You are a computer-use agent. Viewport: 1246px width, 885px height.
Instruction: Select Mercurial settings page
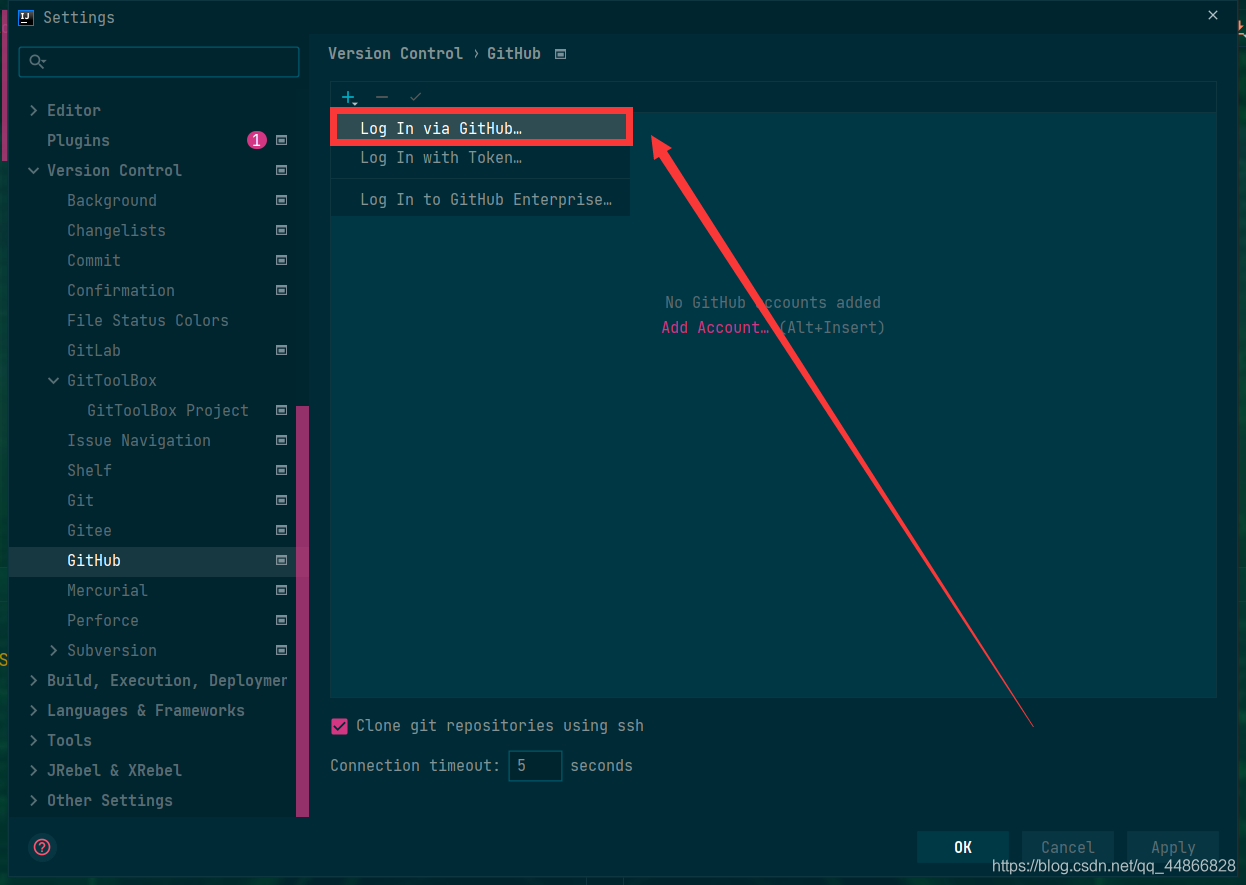click(107, 591)
